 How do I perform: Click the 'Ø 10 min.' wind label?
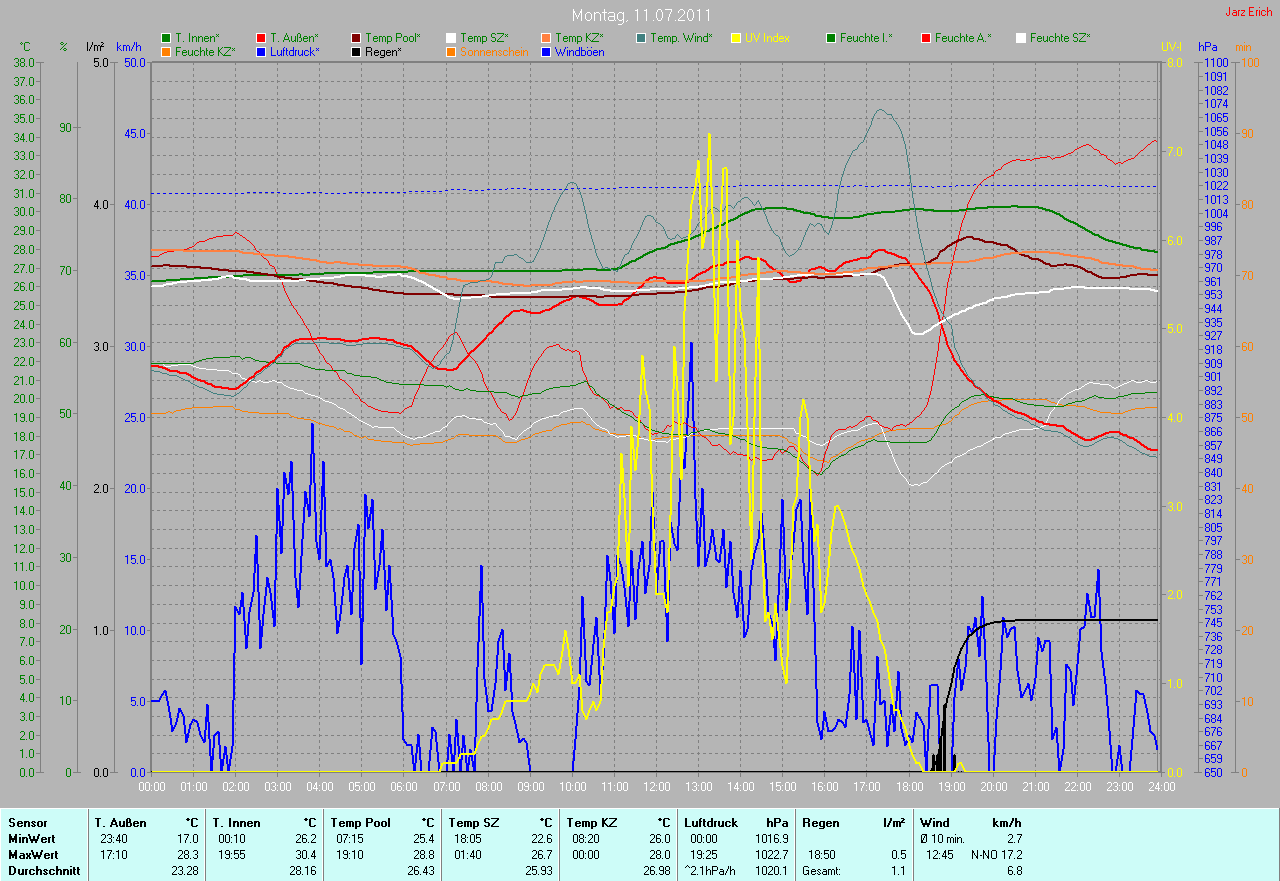tap(942, 839)
